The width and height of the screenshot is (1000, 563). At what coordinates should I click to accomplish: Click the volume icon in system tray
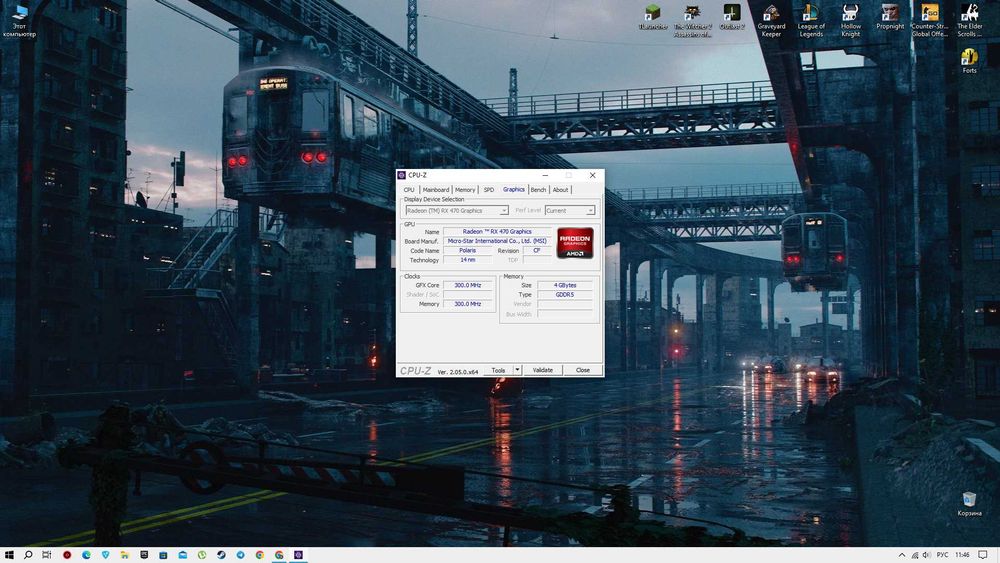click(927, 555)
